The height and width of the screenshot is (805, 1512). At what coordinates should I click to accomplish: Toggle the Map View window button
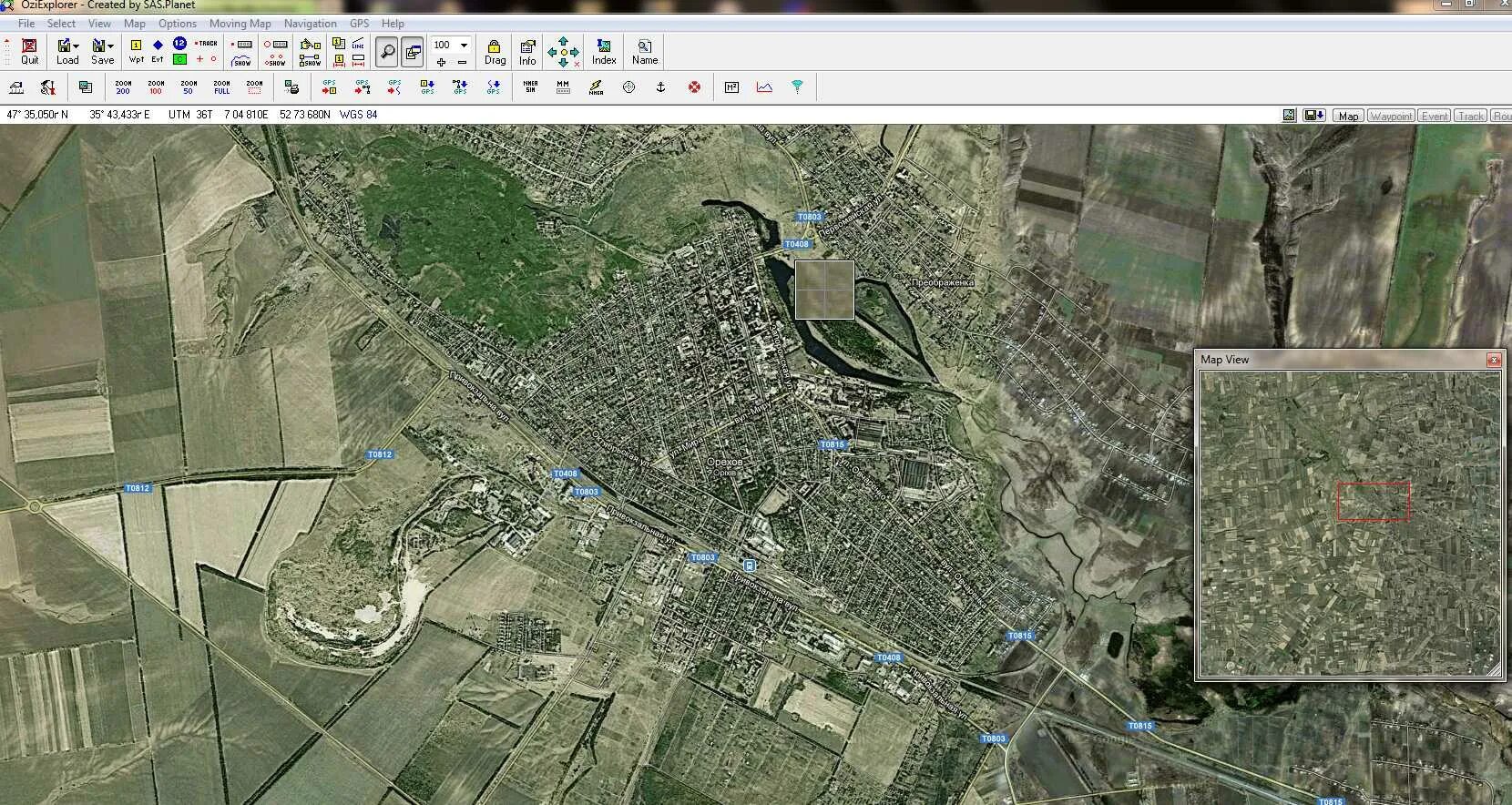(413, 52)
